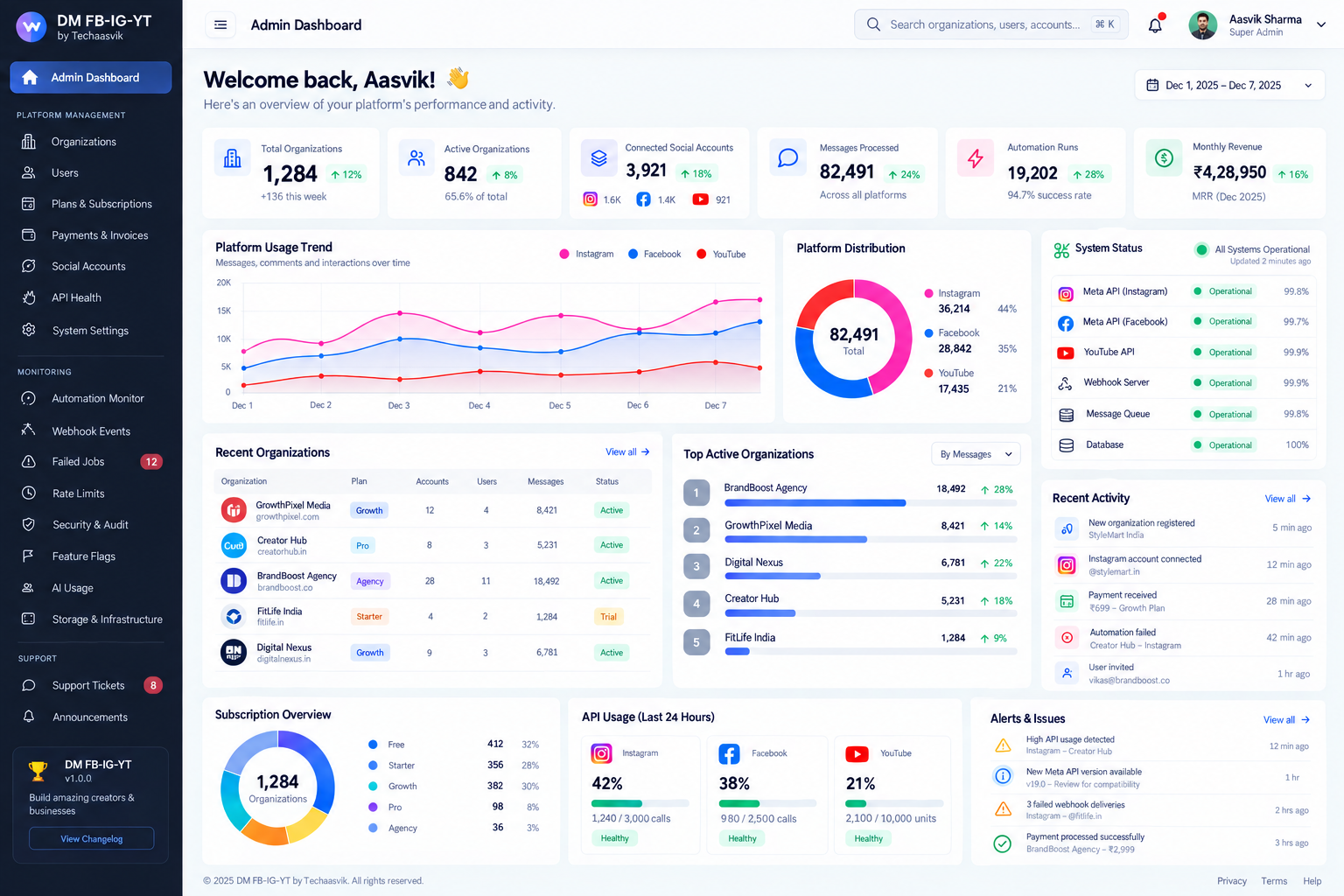Click the Database status icon
This screenshot has width=1344, height=896.
[x=1066, y=445]
